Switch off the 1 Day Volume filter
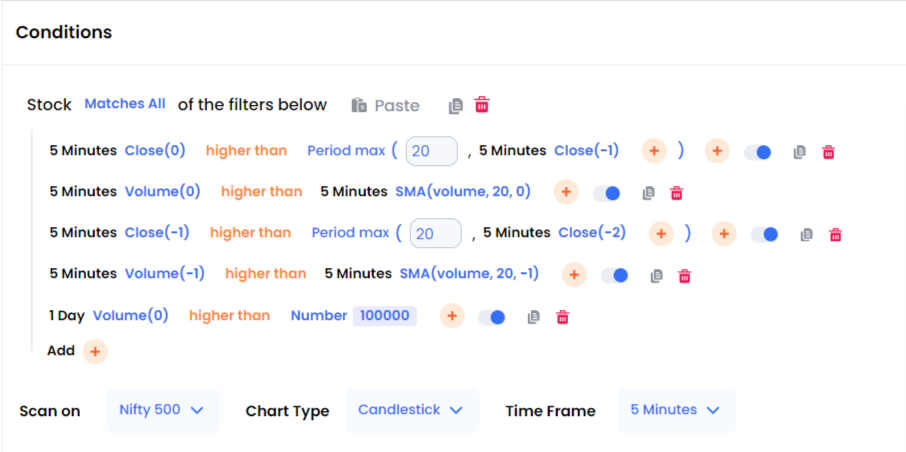This screenshot has width=906, height=452. [491, 317]
